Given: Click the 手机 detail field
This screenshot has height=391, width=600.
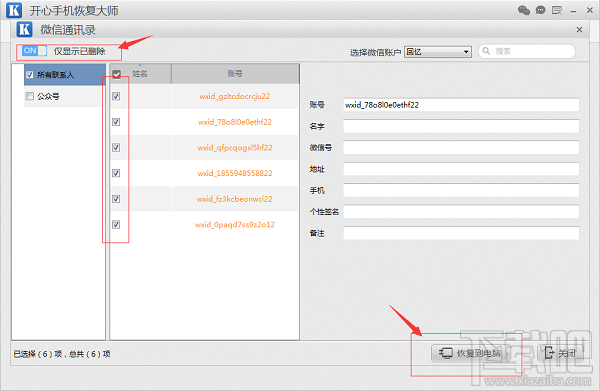Looking at the screenshot, I should (461, 191).
